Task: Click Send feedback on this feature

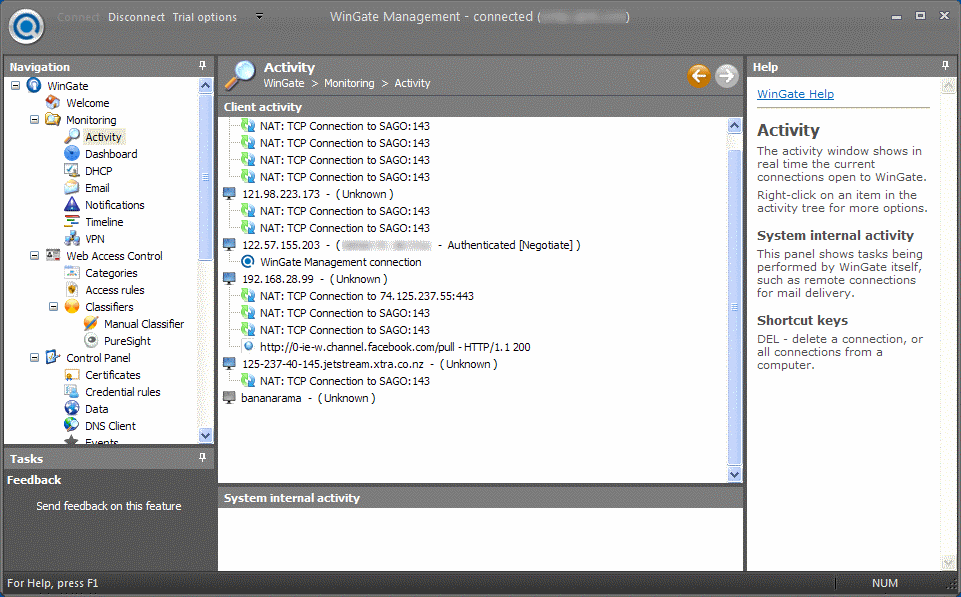Action: point(108,506)
